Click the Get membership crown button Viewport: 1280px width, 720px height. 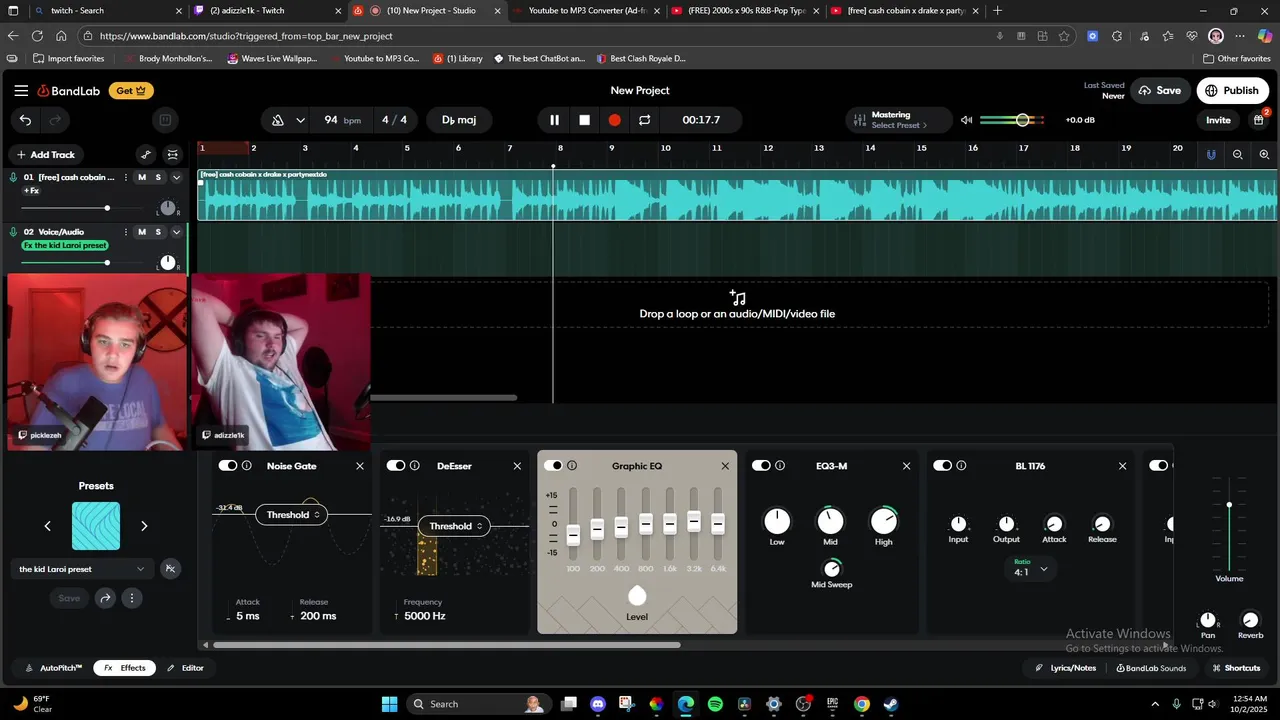pos(131,91)
